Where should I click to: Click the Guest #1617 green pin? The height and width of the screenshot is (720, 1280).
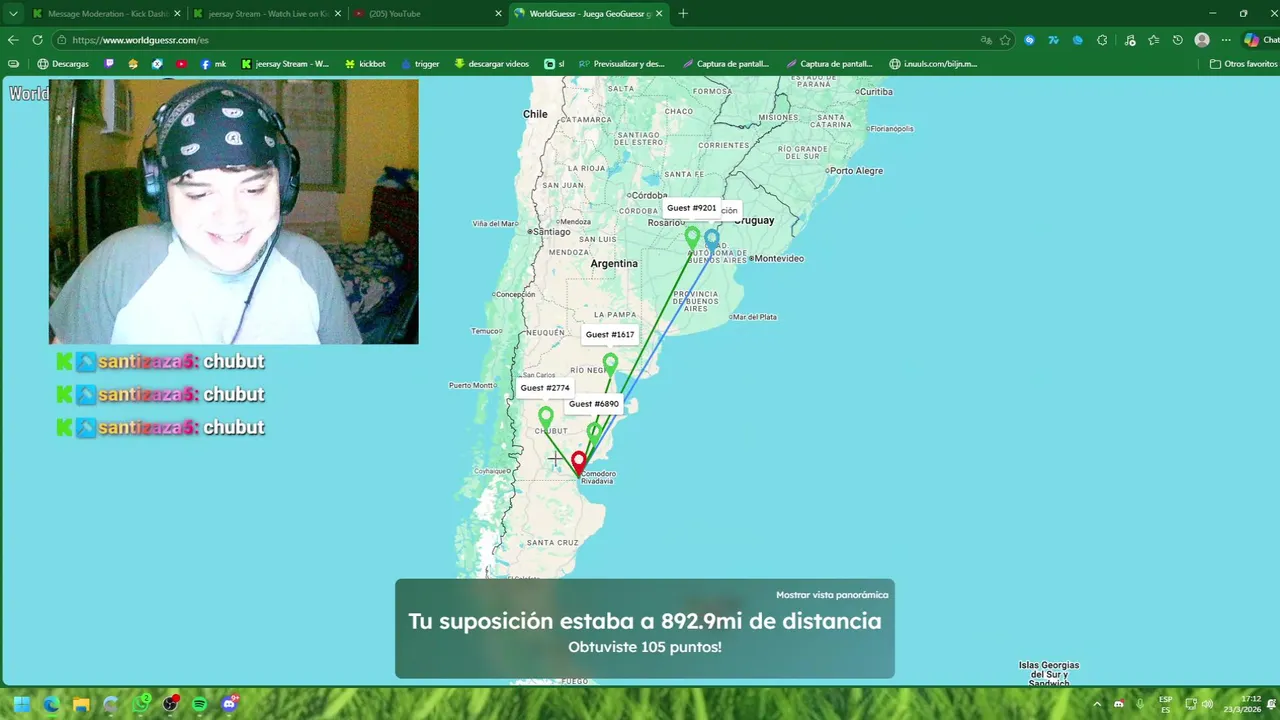[x=610, y=363]
